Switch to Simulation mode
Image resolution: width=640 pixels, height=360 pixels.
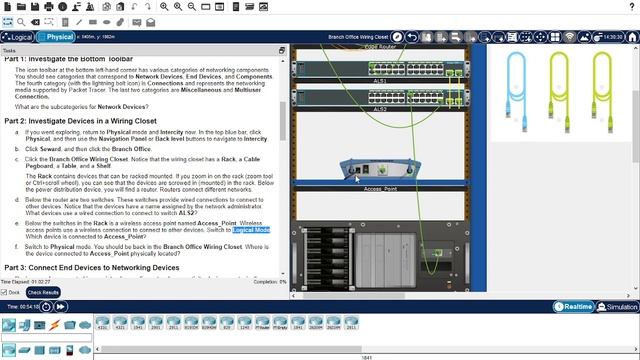click(x=617, y=307)
